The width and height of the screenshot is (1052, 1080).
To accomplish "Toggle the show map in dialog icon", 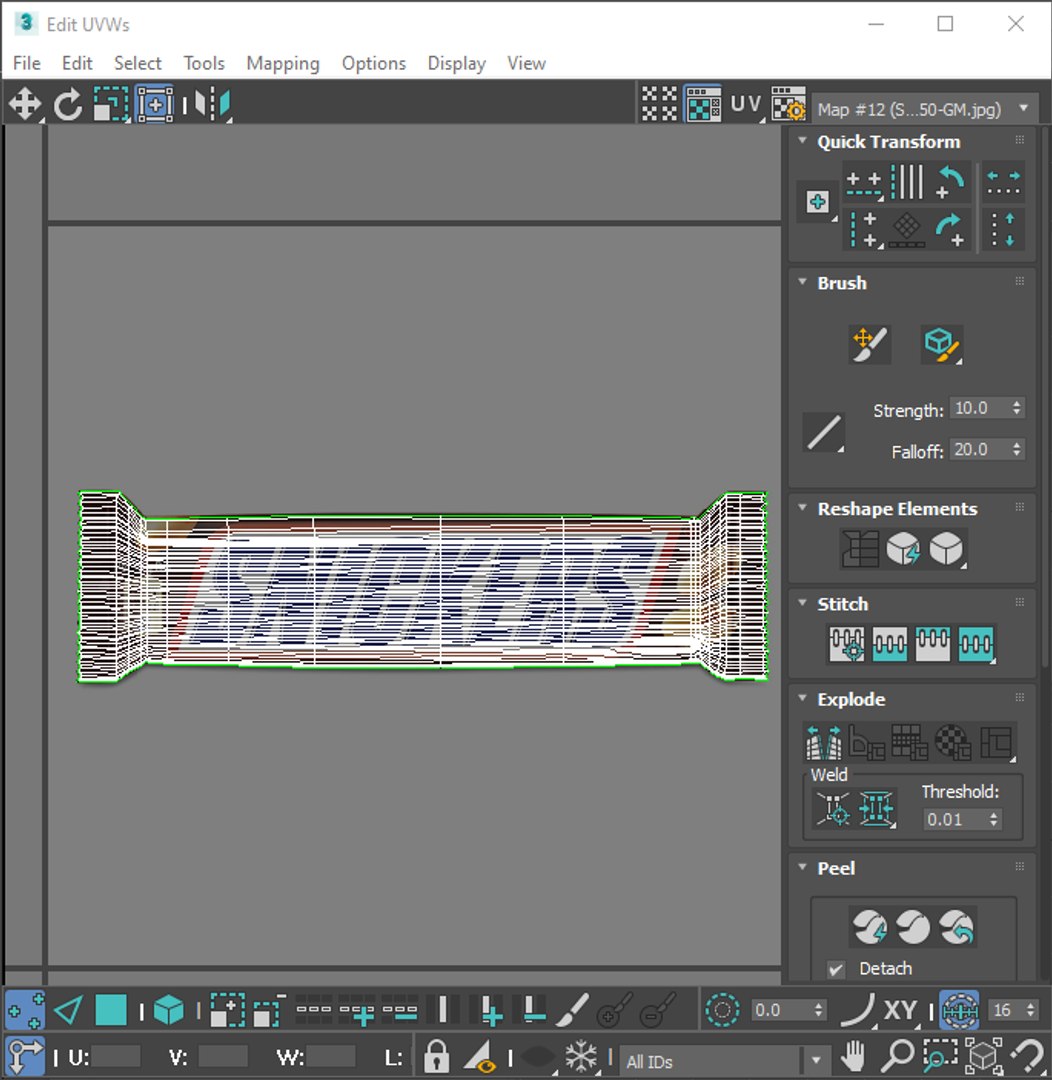I will tap(703, 104).
